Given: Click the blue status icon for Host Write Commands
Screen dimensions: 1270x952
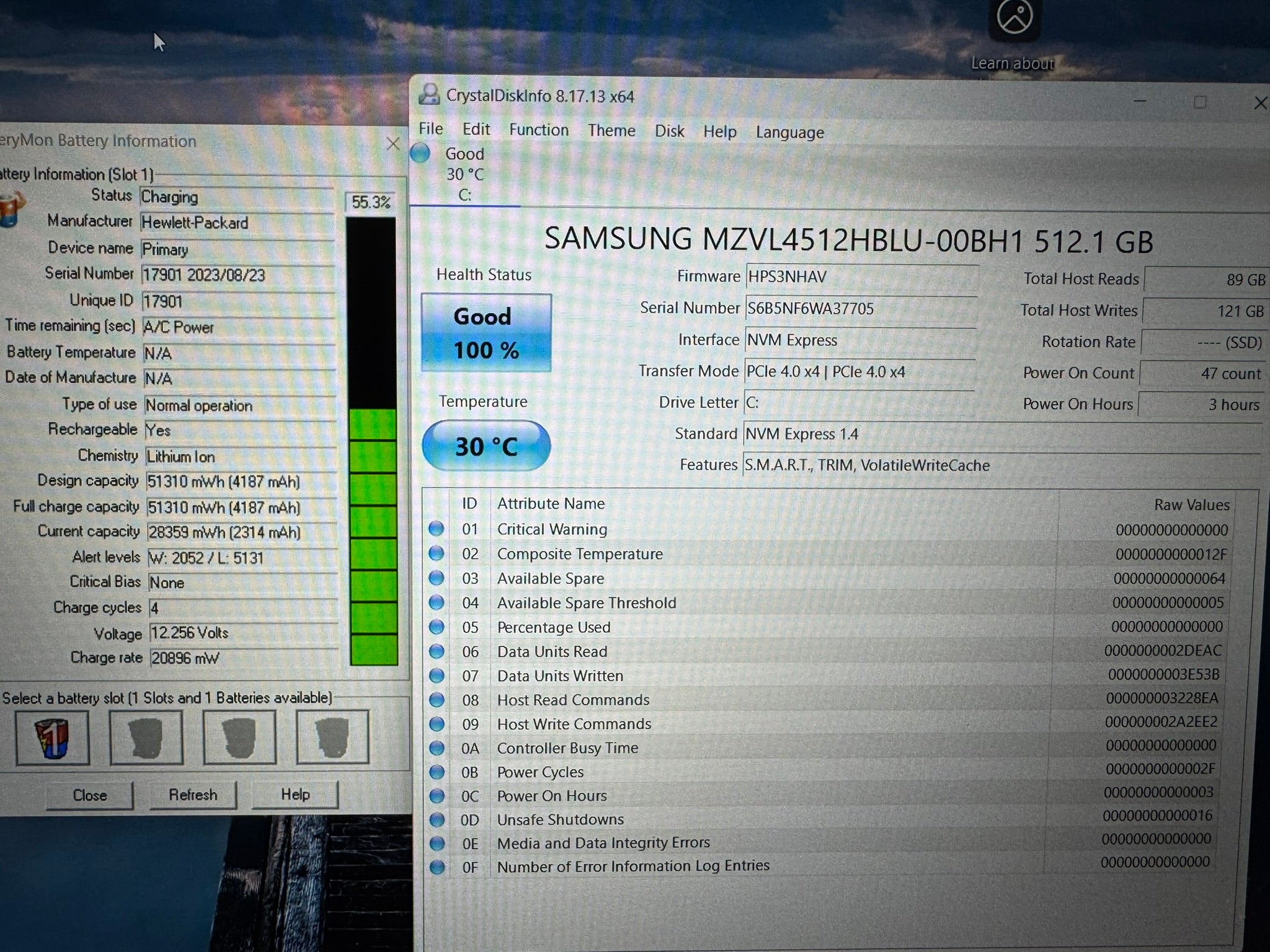Looking at the screenshot, I should tap(437, 723).
